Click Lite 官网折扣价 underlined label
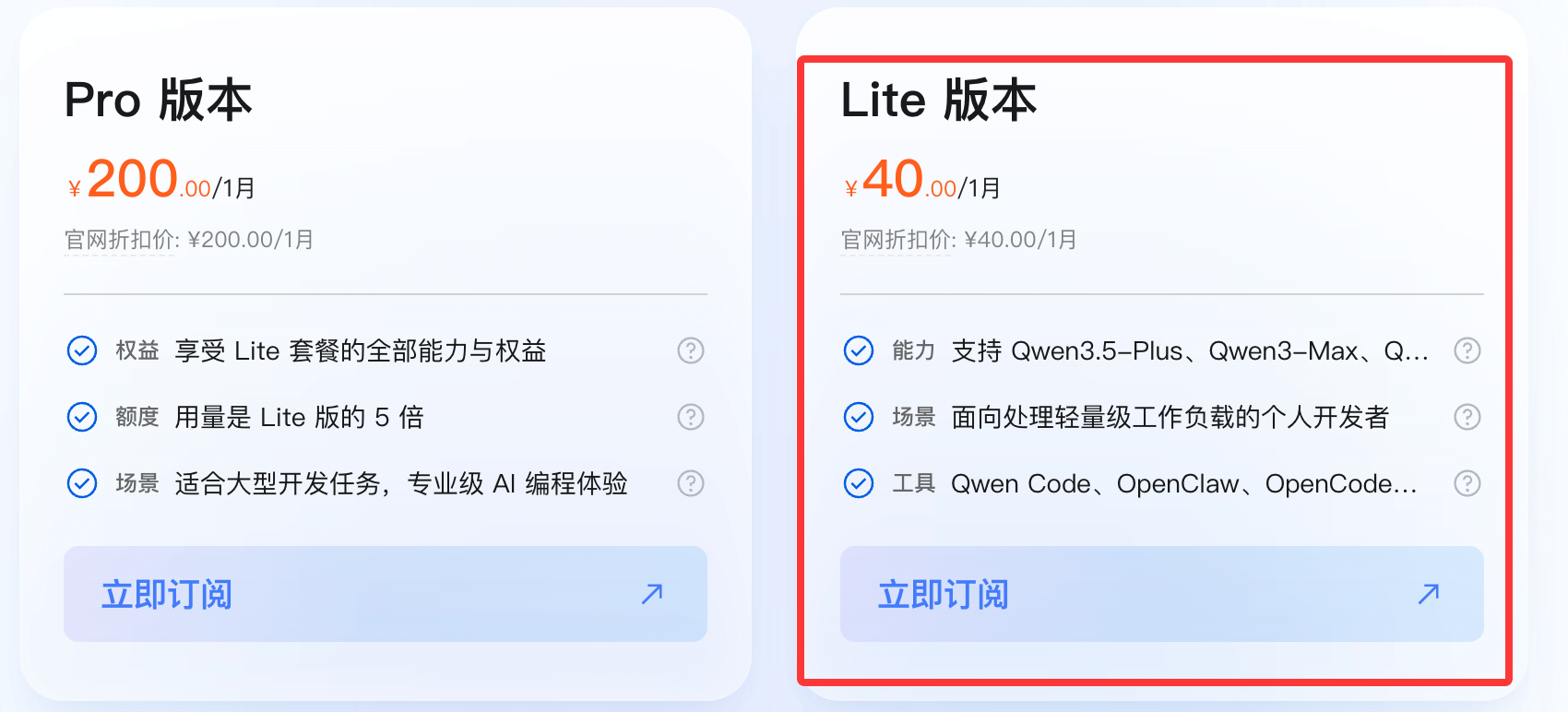Image resolution: width=1568 pixels, height=712 pixels. point(897,240)
